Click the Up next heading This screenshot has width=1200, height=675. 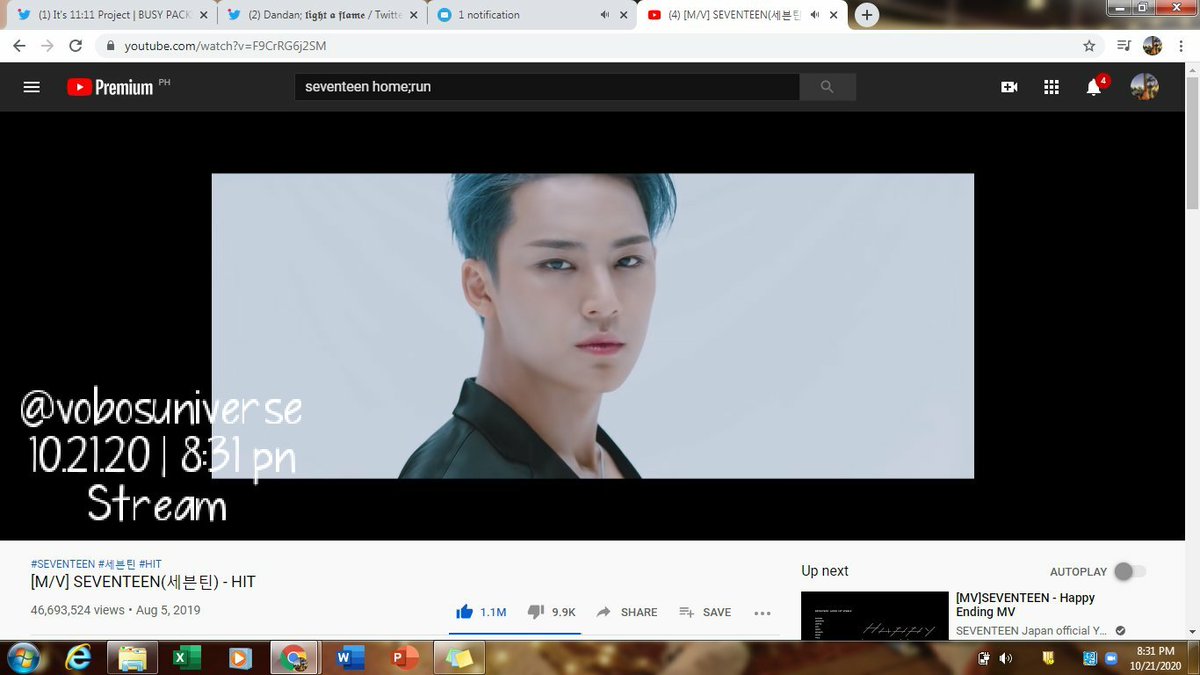(x=824, y=571)
